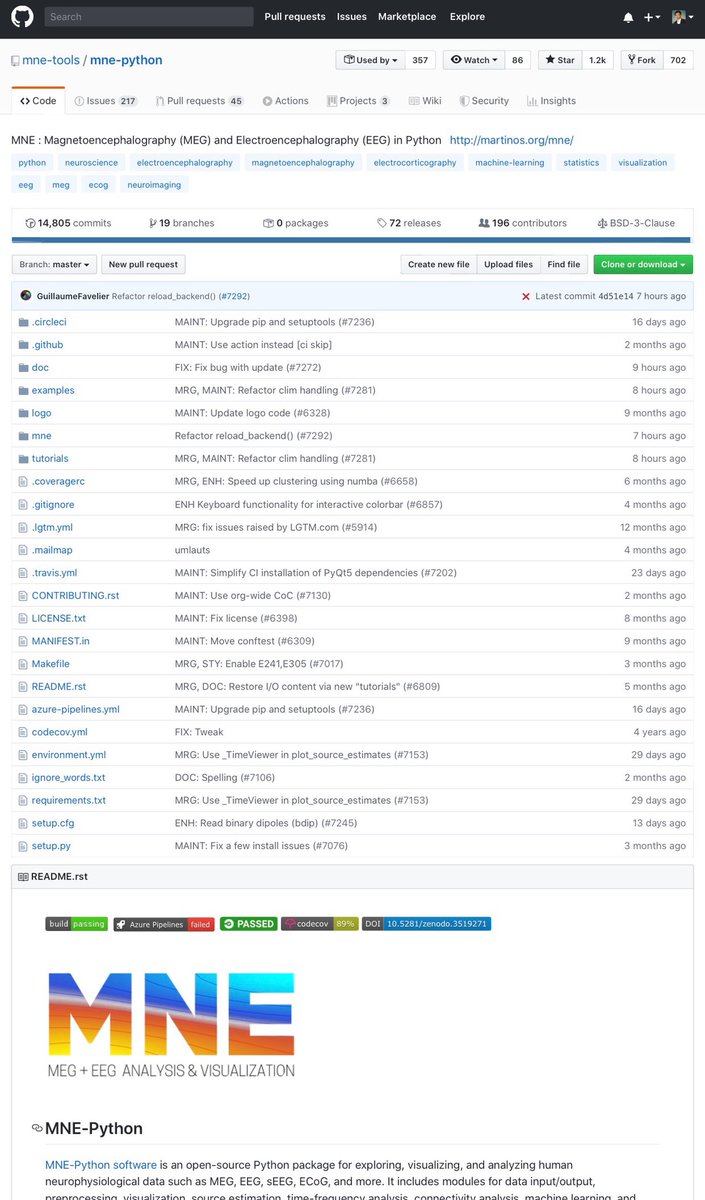The image size is (705, 1200).
Task: Star the mne-python repository
Action: tap(560, 60)
